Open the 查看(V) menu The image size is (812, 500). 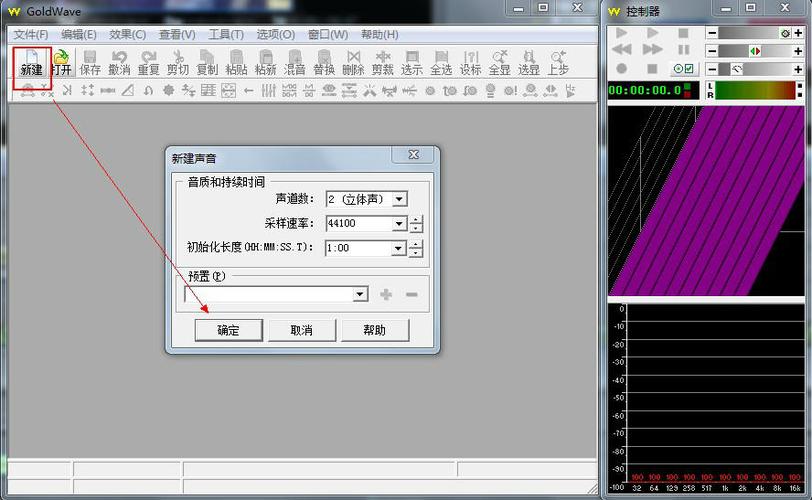(x=177, y=35)
